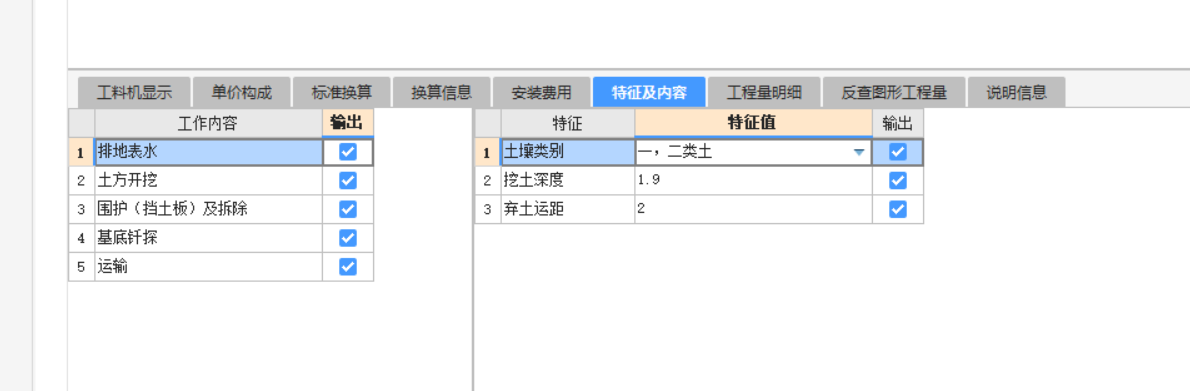Click the 工作内容 column header
Image resolution: width=1190 pixels, height=391 pixels.
pos(208,123)
